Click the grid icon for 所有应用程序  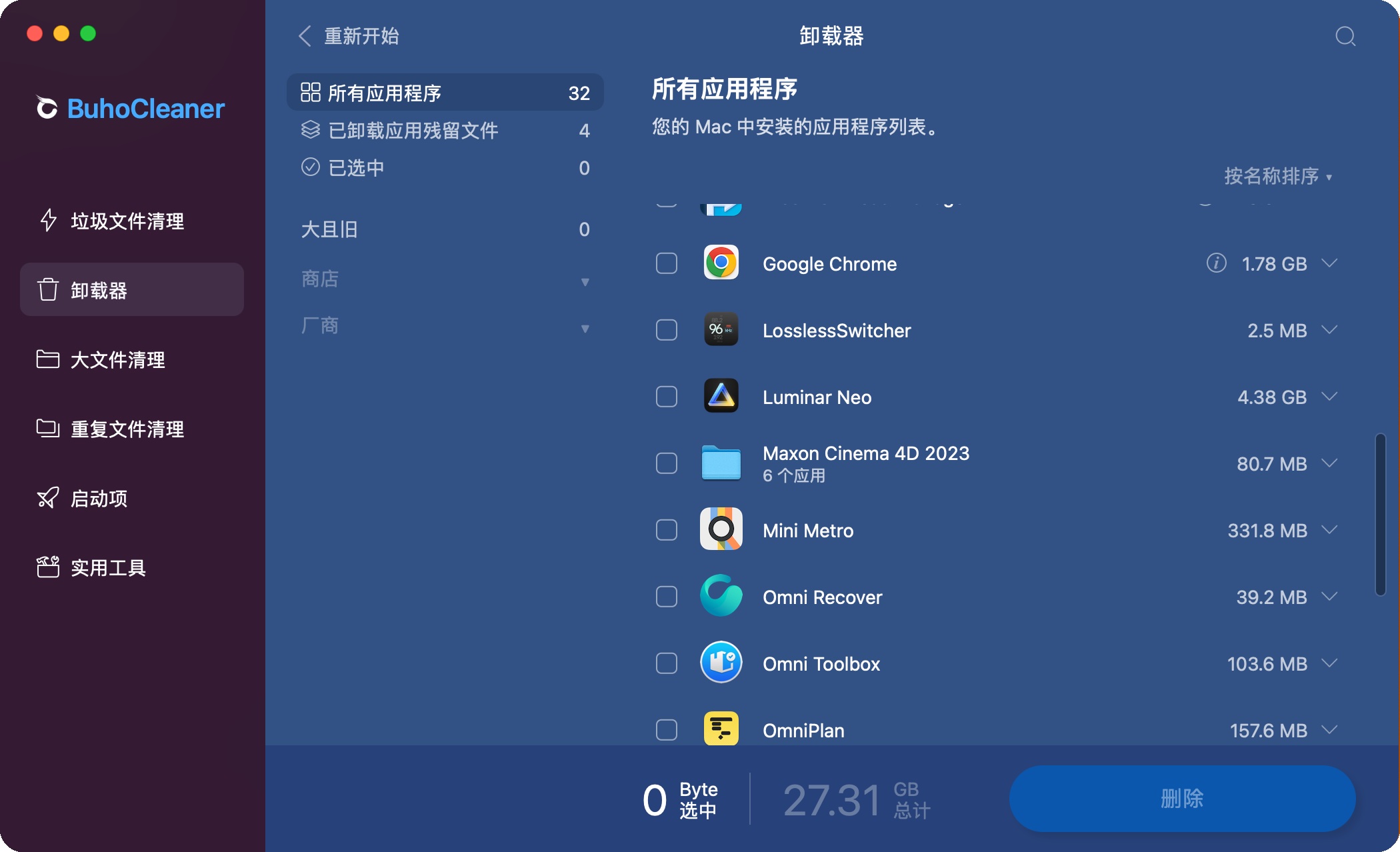(x=310, y=93)
